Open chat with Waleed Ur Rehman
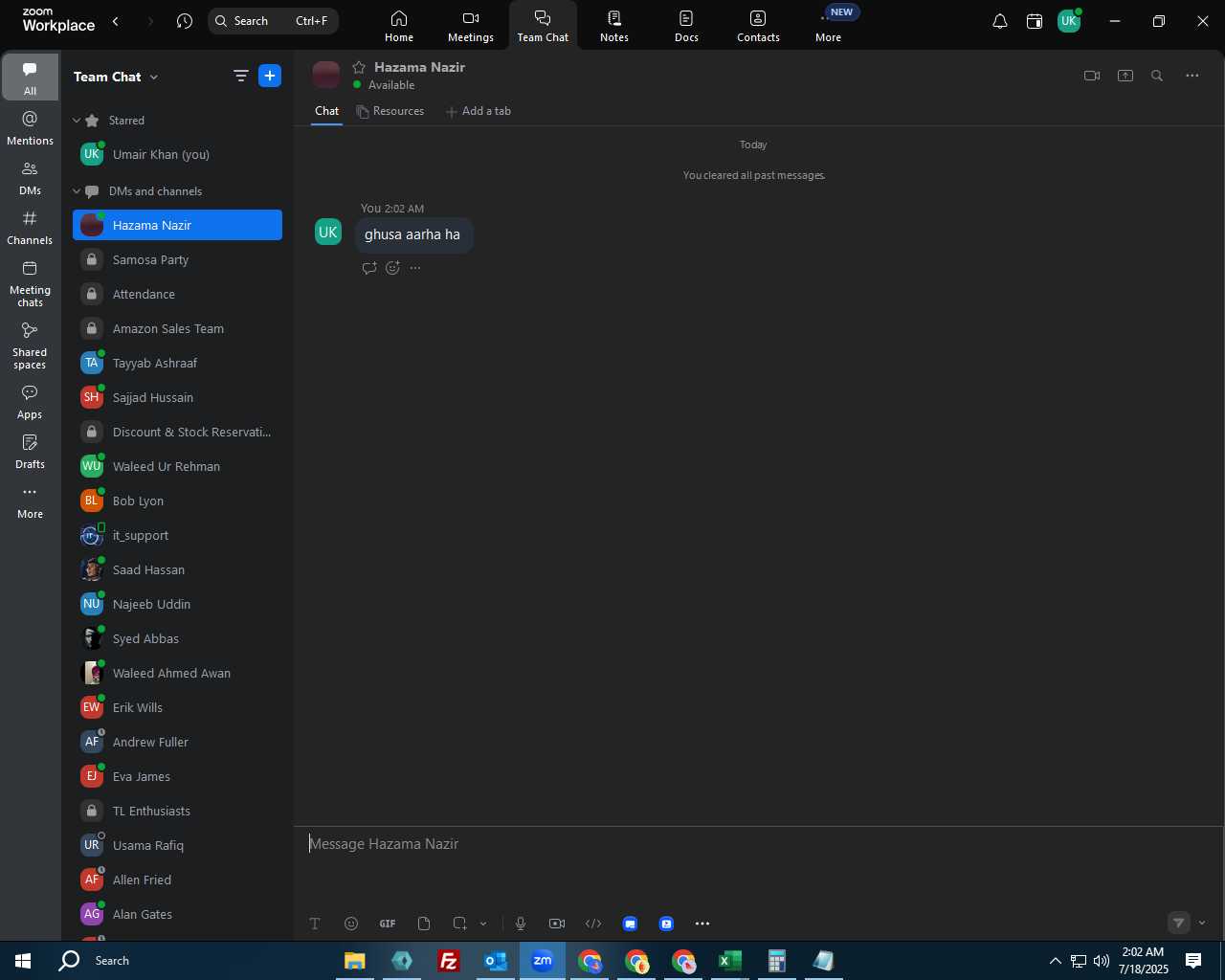 coord(177,467)
